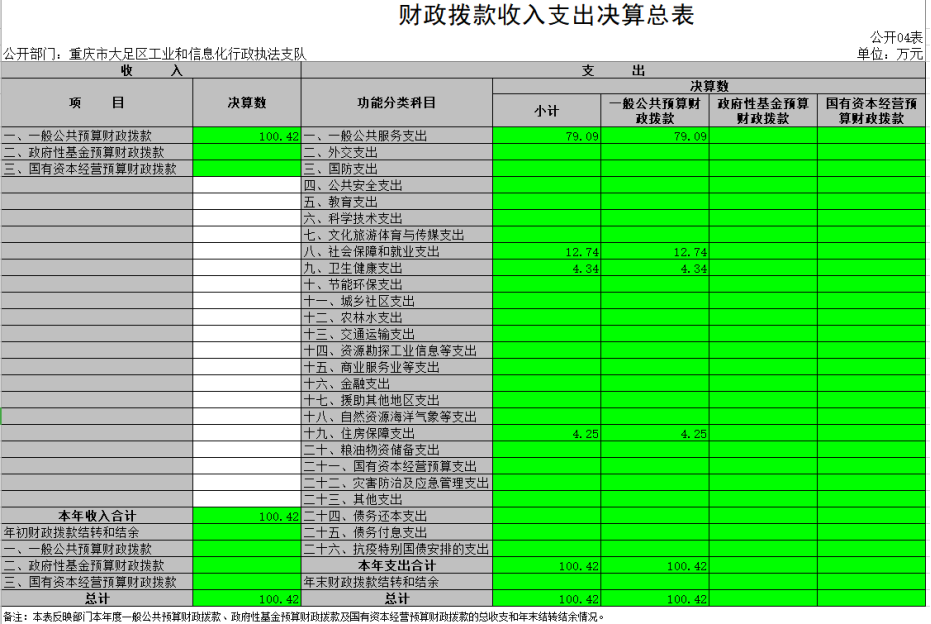Select the 八、社会保障和就业支出 cell
This screenshot has width=931, height=624.
pyautogui.click(x=397, y=252)
